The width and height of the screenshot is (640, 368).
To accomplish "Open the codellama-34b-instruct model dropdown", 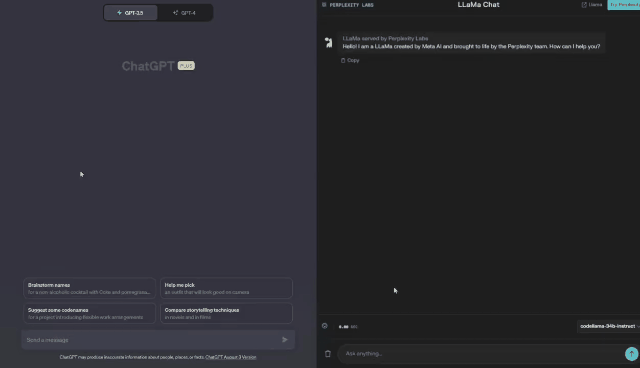I will coord(609,326).
